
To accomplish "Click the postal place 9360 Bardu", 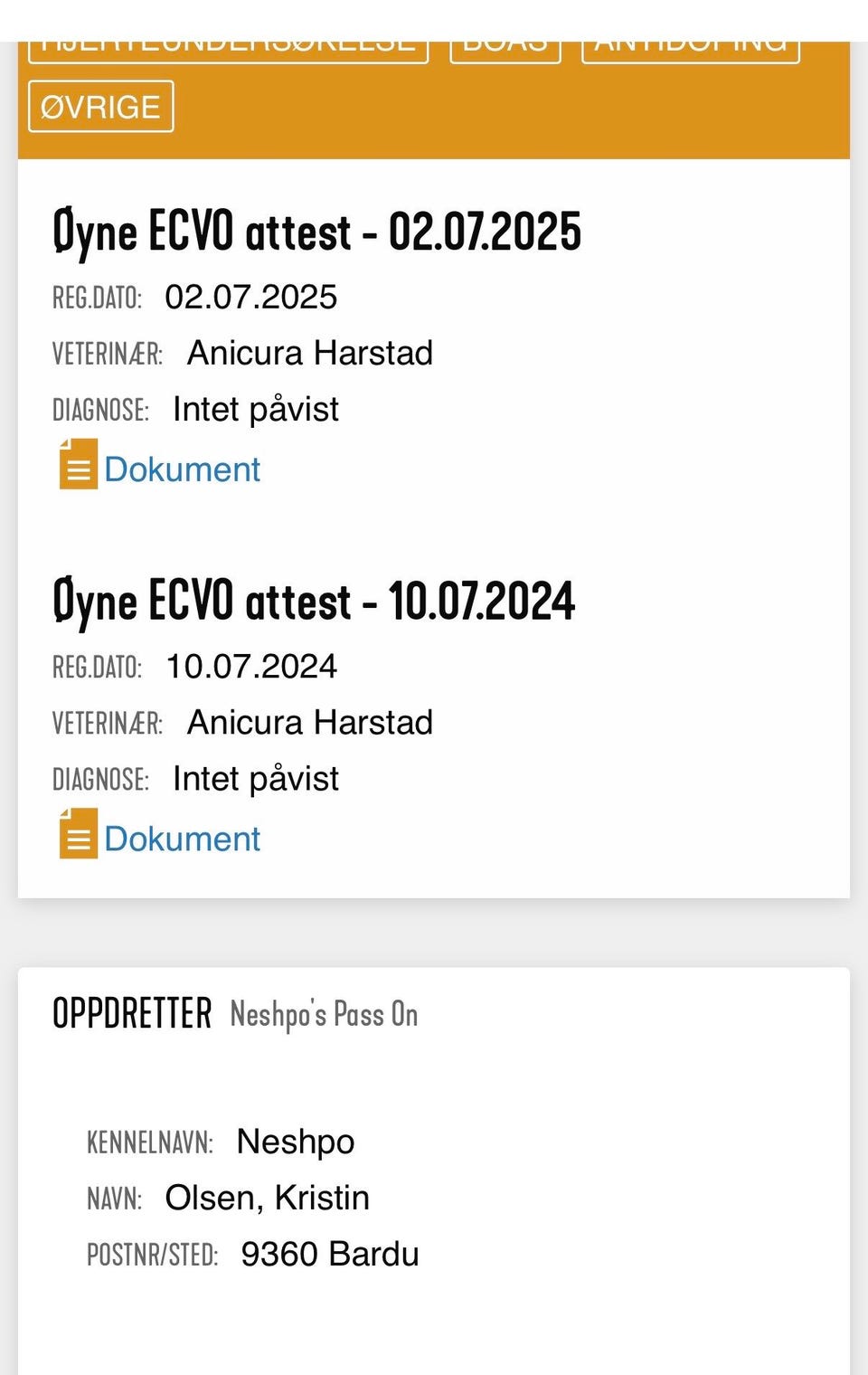I will tap(329, 1254).
